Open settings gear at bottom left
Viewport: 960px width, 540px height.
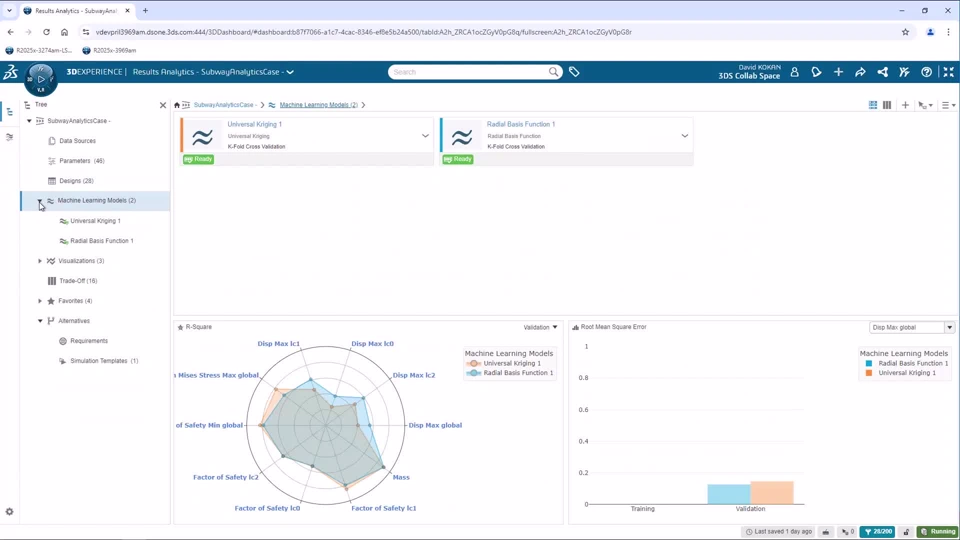(9, 512)
